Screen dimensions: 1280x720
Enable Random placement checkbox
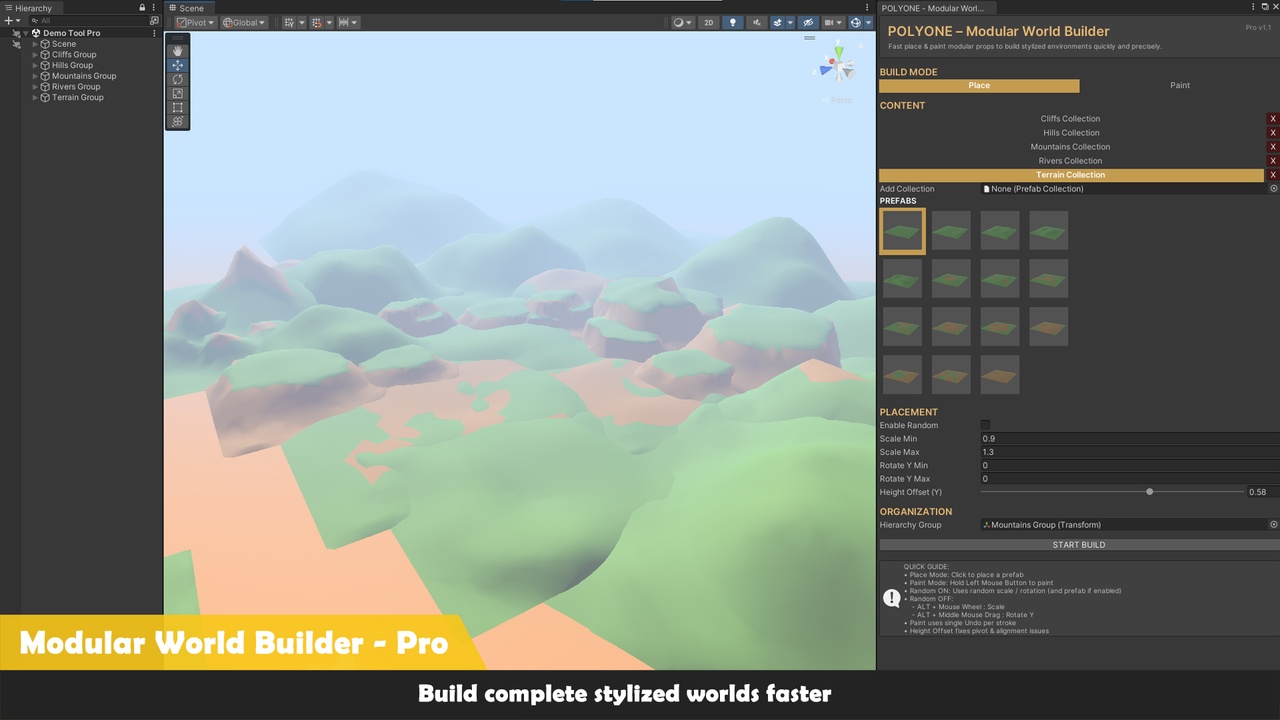[985, 425]
